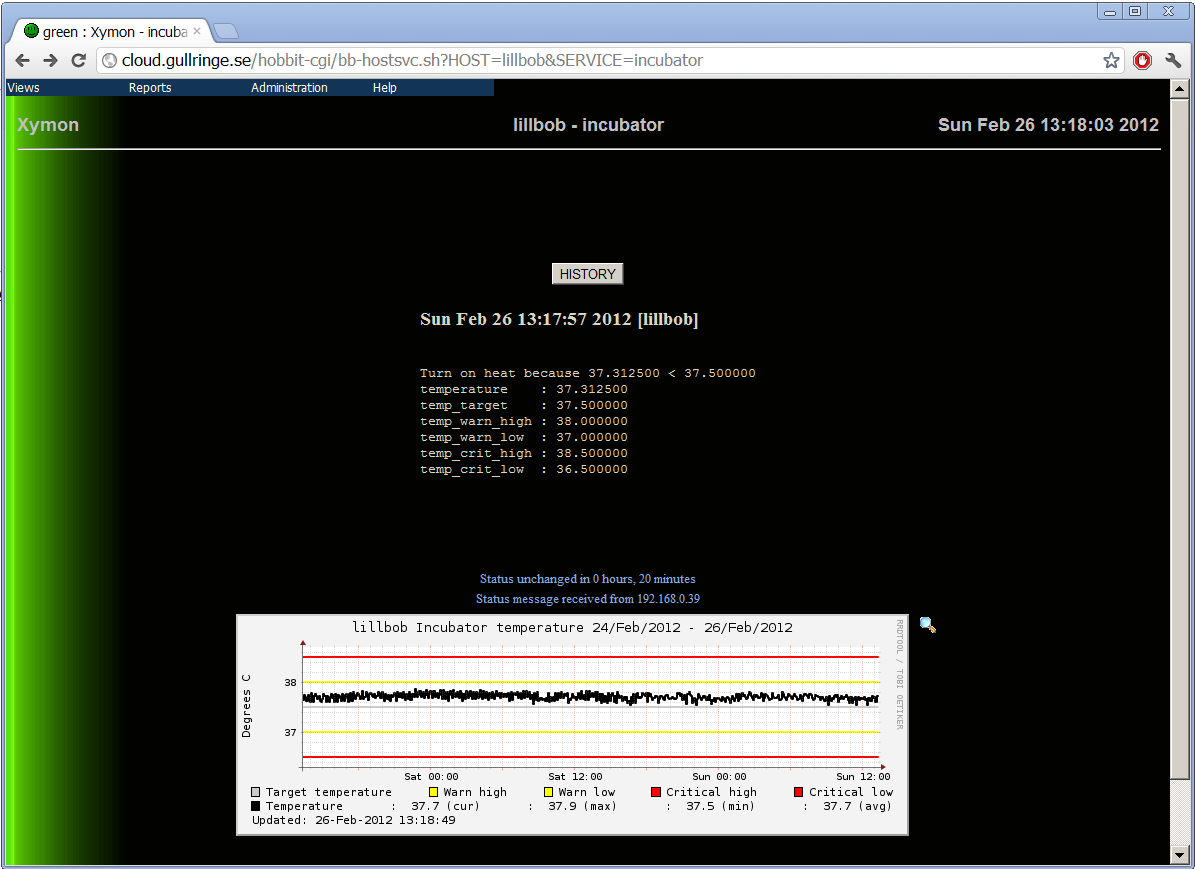Click the scrollbar down arrow
1195x869 pixels.
click(x=1180, y=855)
